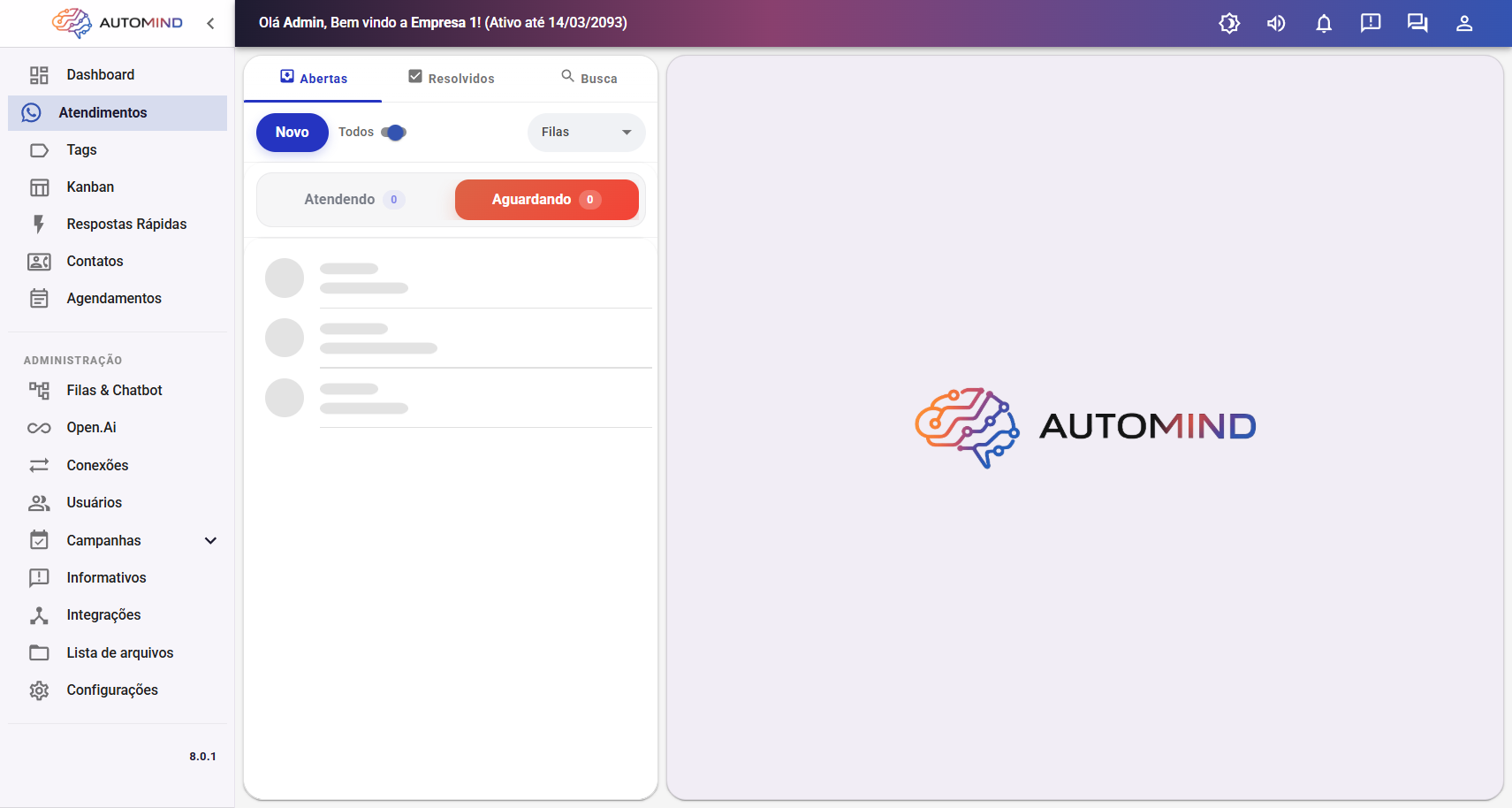Click the Atendimentos WhatsApp icon
The image size is (1512, 808).
[32, 112]
